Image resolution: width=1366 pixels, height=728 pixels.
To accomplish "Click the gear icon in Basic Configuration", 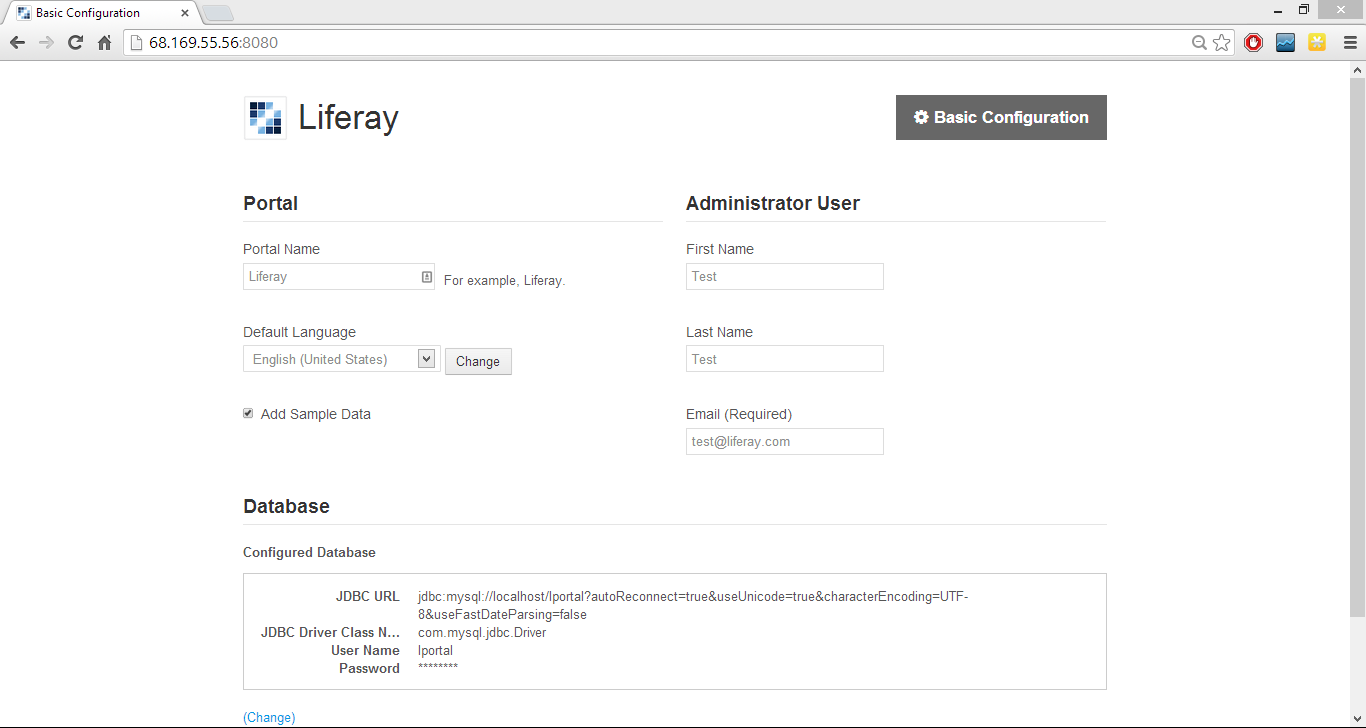I will 922,117.
